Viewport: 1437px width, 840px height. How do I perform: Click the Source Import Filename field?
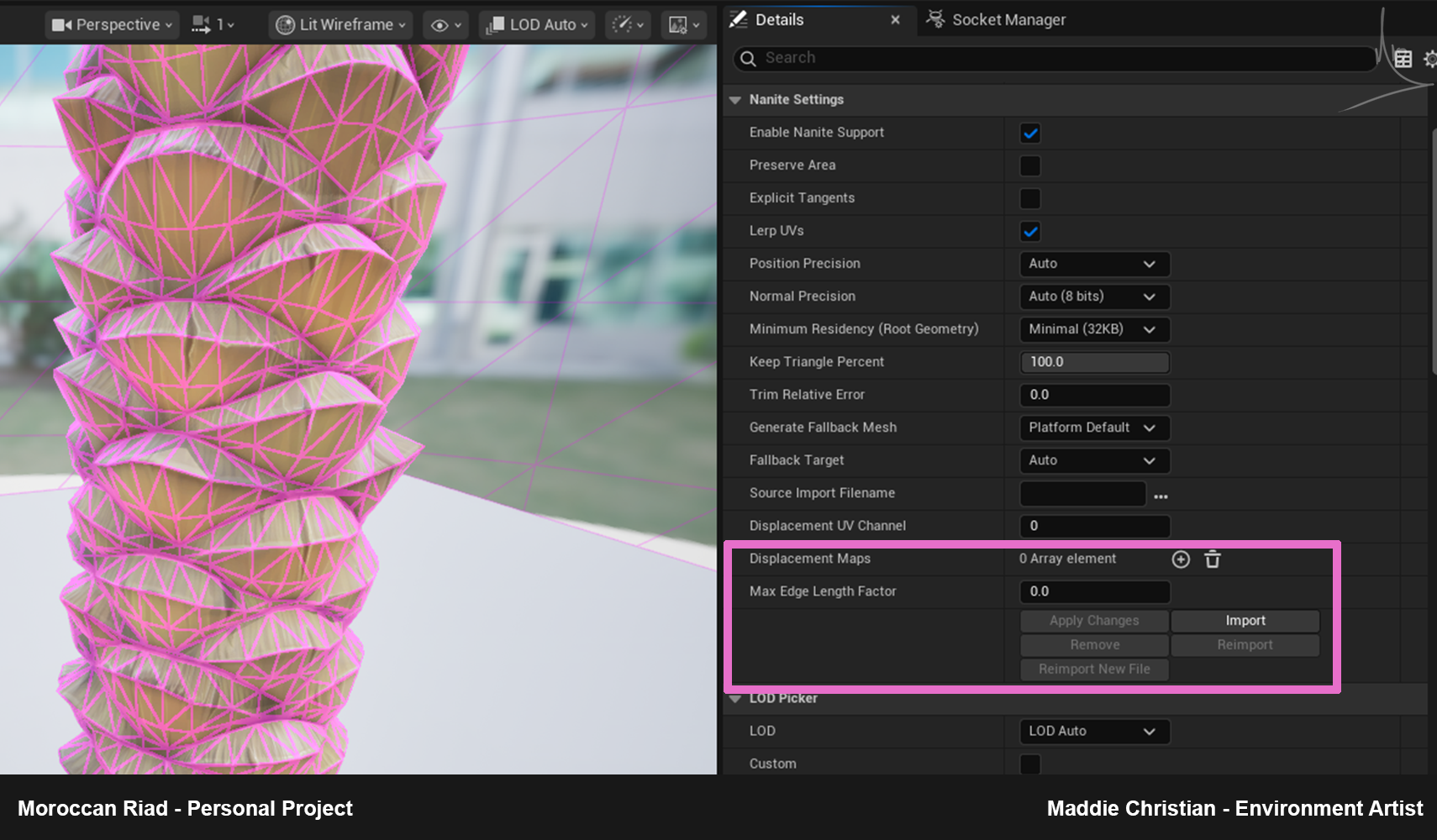(x=1082, y=494)
